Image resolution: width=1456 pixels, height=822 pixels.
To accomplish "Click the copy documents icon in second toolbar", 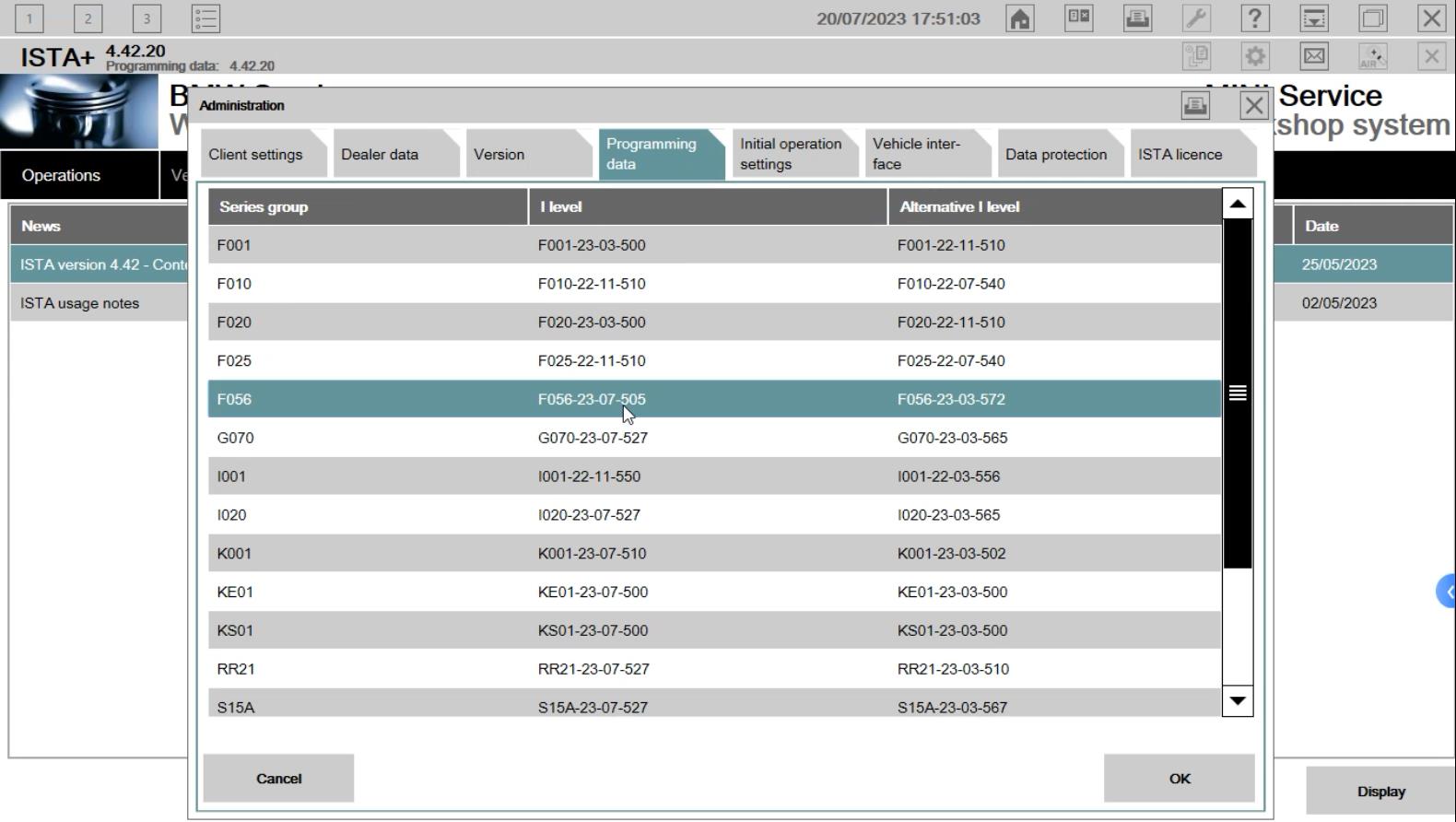I will [1197, 57].
